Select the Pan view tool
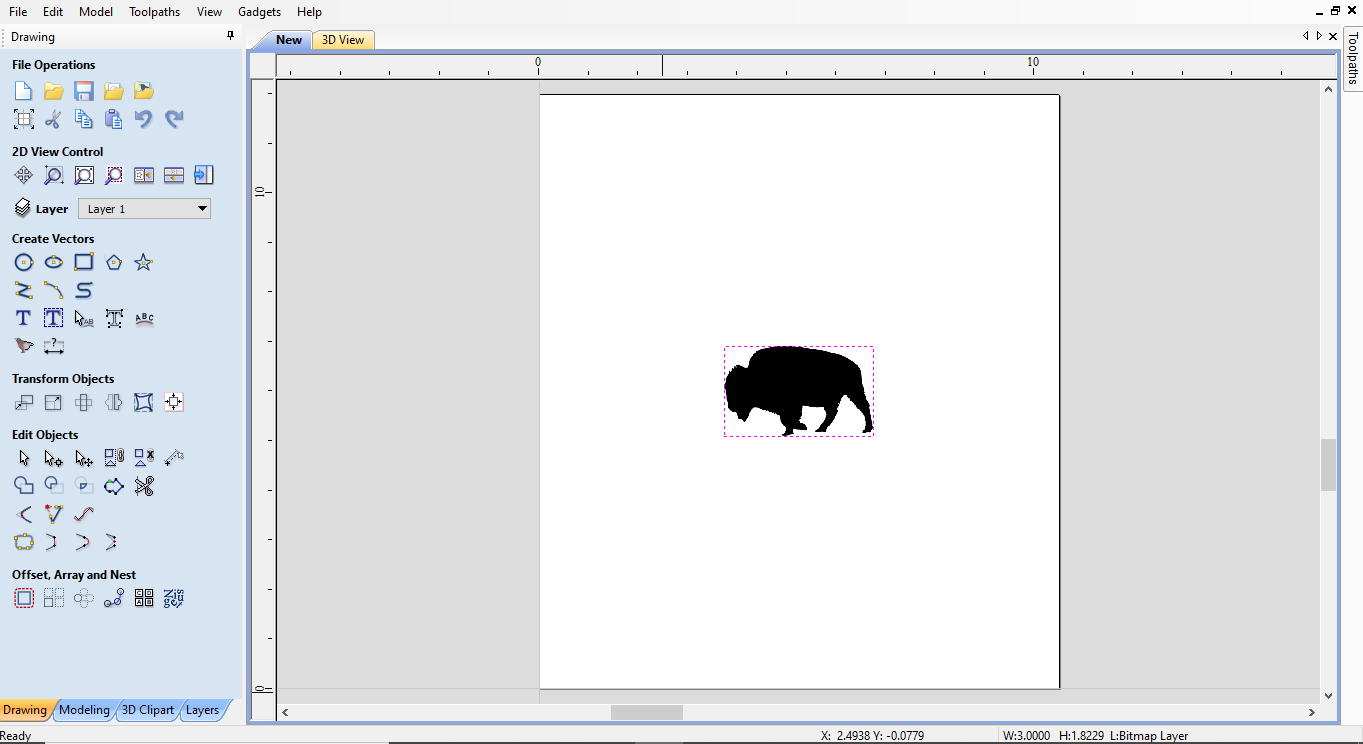The height and width of the screenshot is (744, 1363). point(23,175)
